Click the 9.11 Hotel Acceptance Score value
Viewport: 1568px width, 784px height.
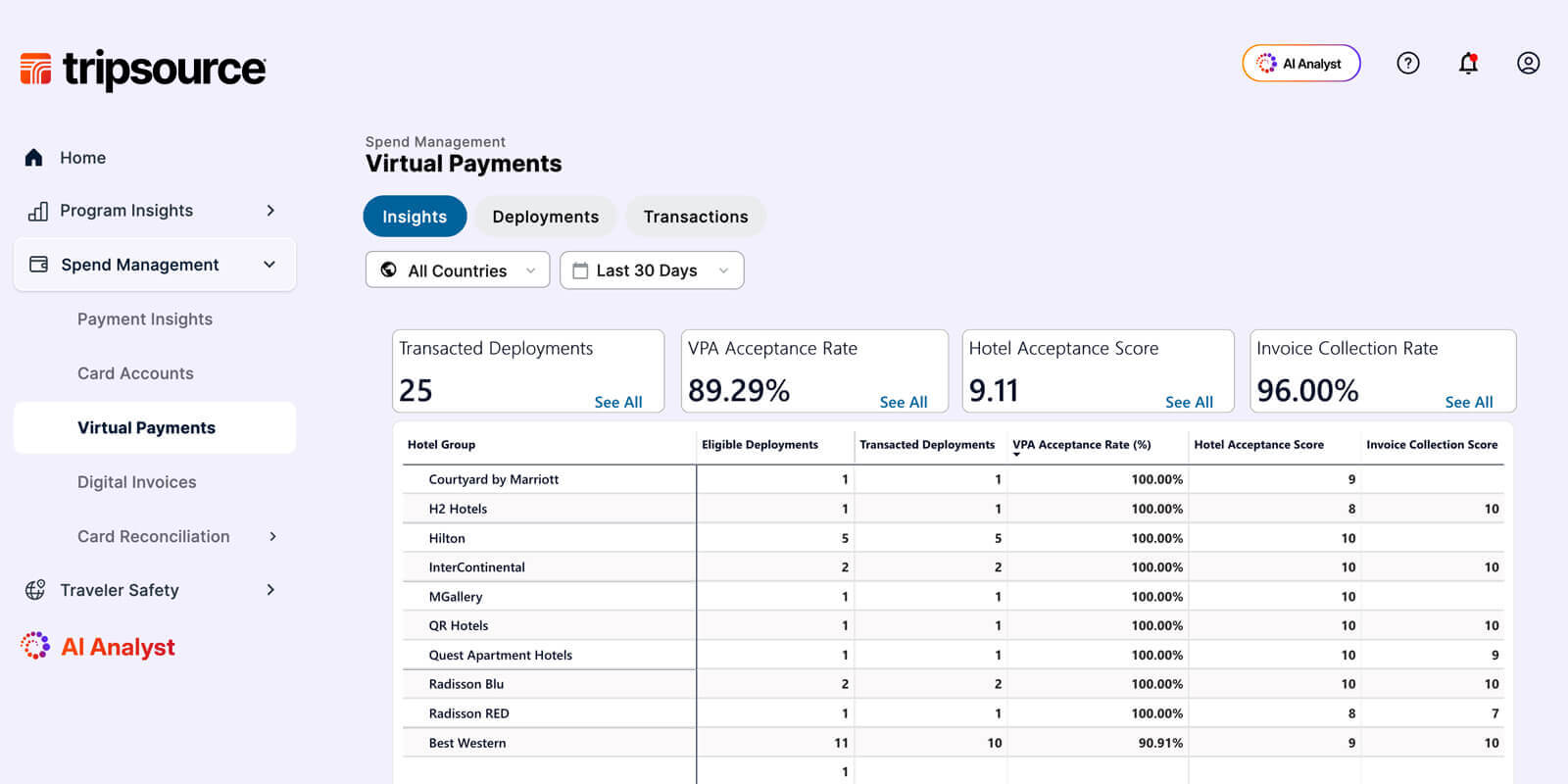tap(994, 391)
